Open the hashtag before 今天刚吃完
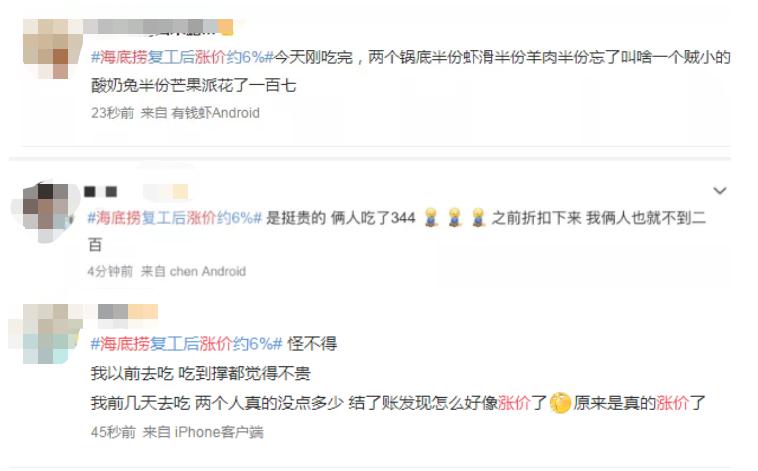The height and width of the screenshot is (471, 758). point(182,58)
